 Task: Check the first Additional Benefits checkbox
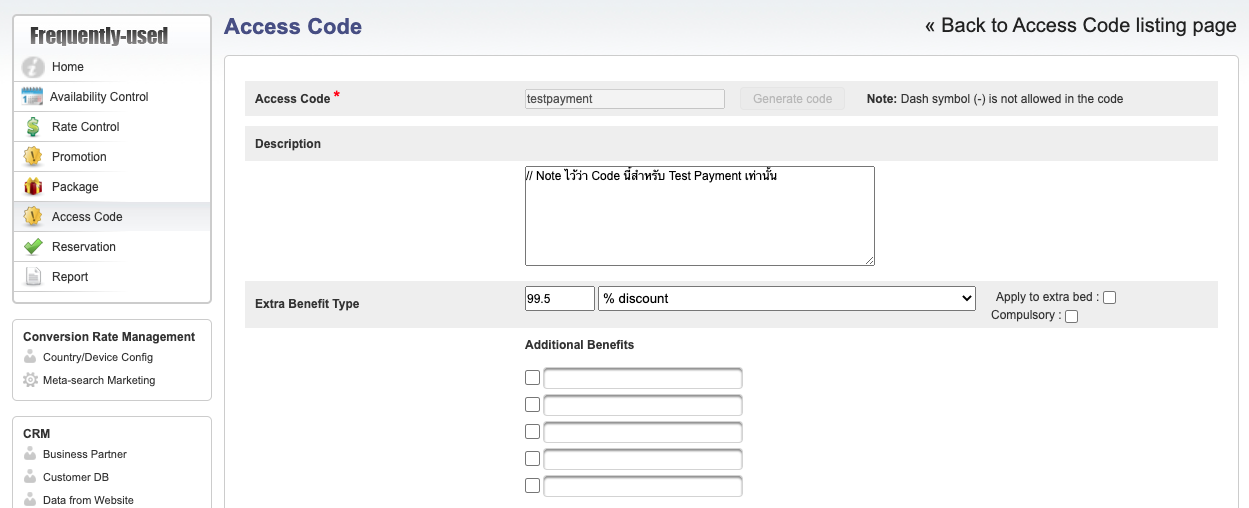pyautogui.click(x=532, y=378)
